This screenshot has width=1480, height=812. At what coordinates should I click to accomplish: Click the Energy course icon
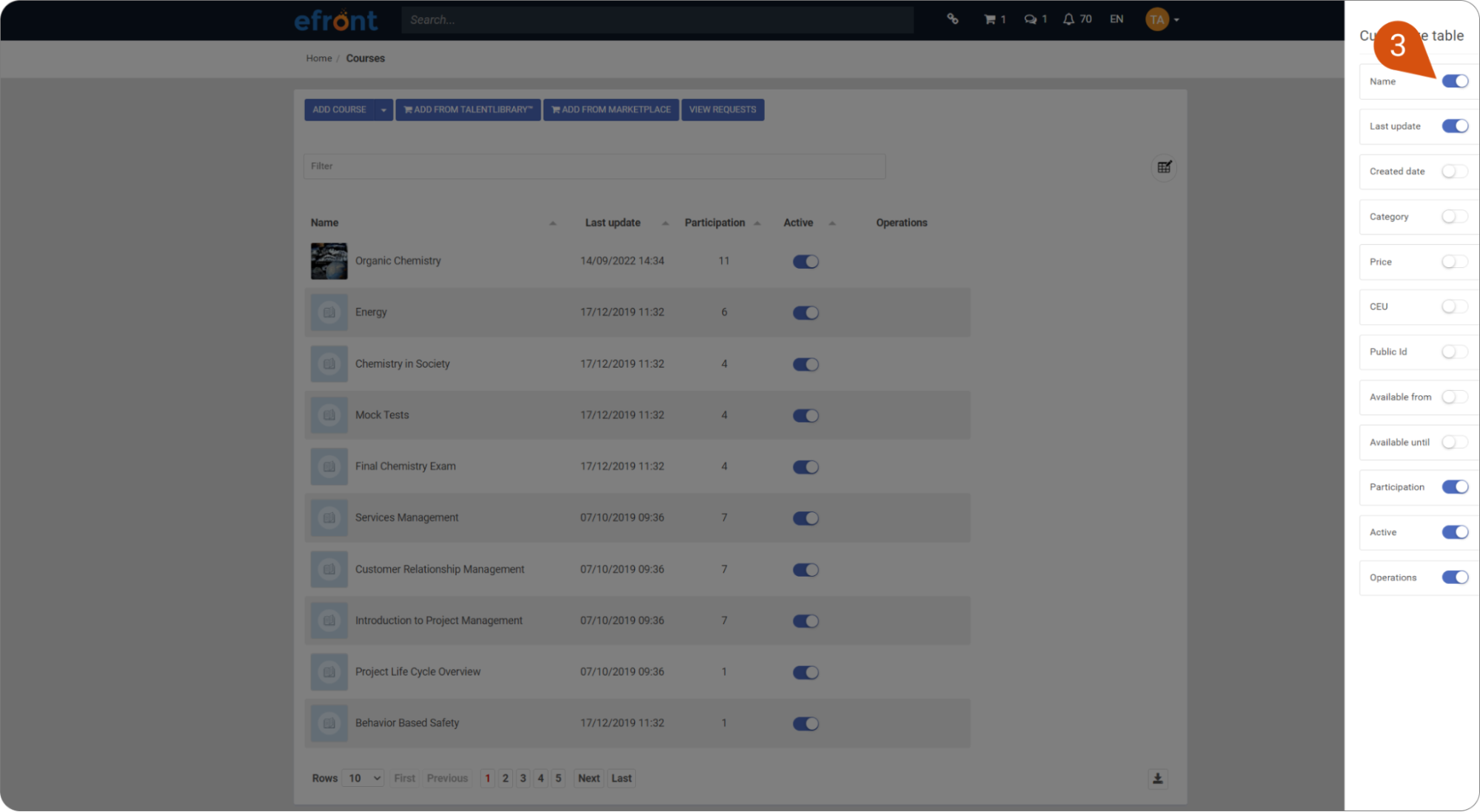pos(329,312)
